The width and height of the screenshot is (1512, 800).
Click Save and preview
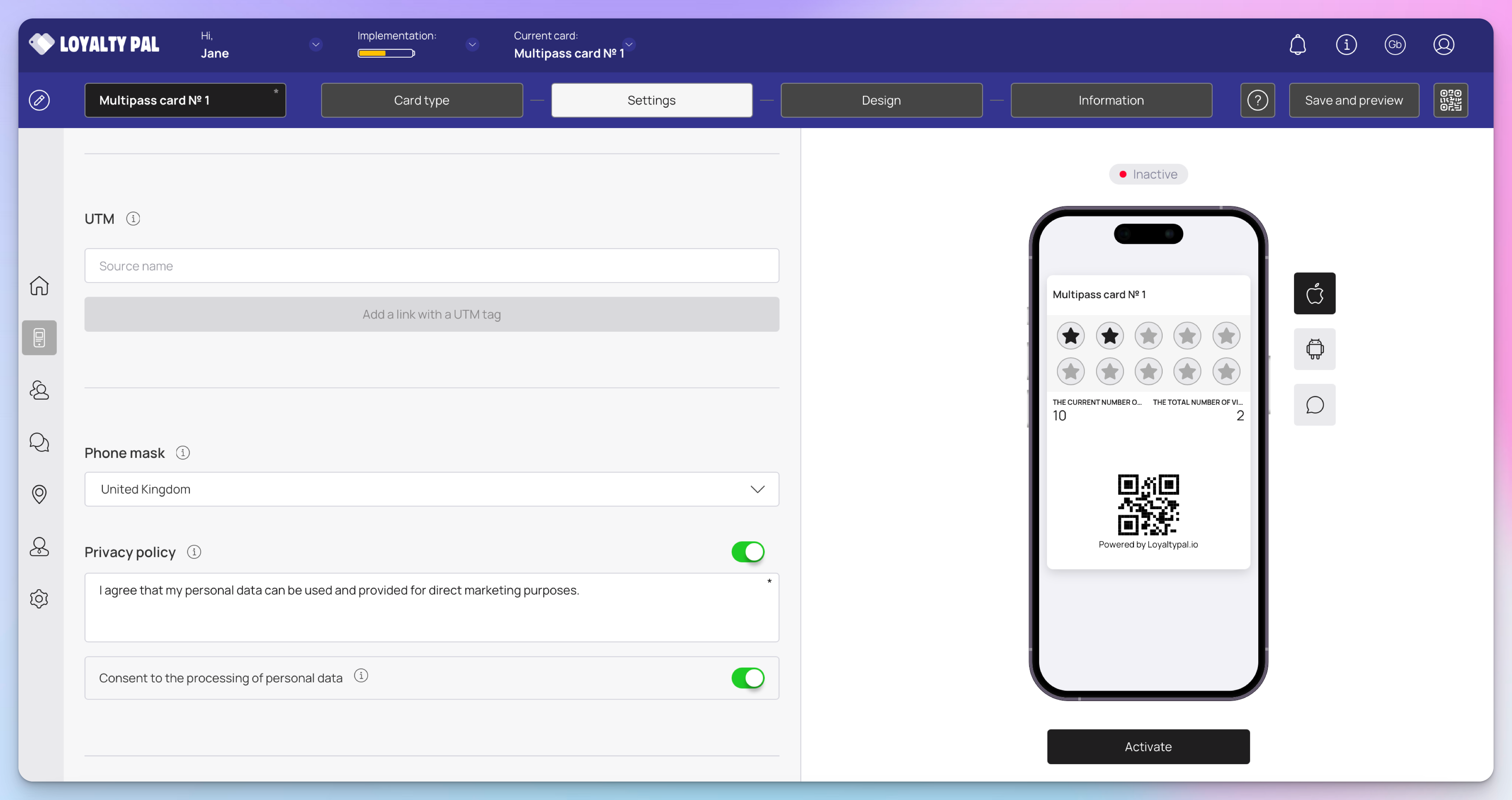click(1353, 100)
